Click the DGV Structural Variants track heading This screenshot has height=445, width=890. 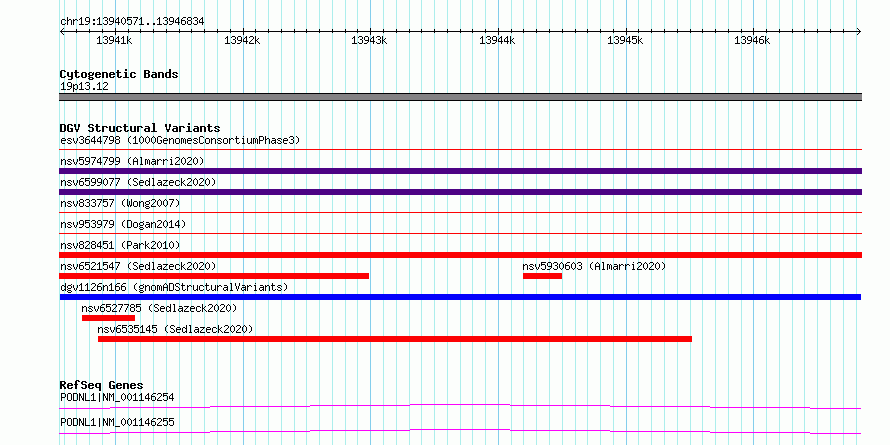coord(140,128)
